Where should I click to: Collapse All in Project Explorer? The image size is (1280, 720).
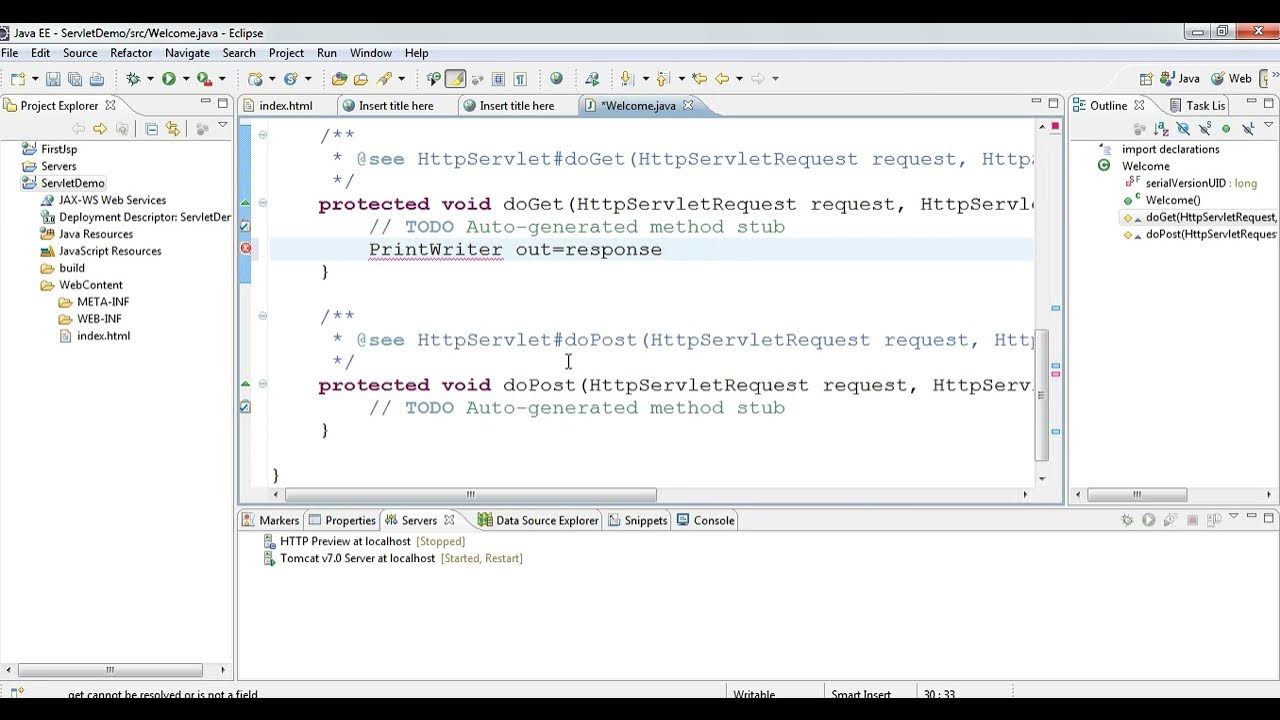coord(151,128)
